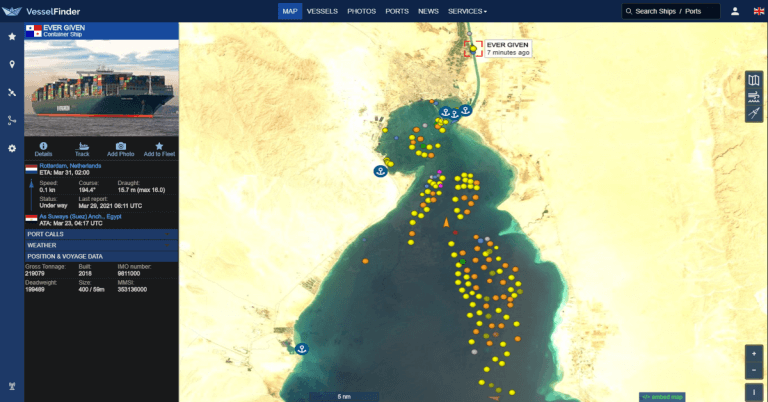768x402 pixels.
Task: Click the EVER GIVEN vessel title
Action: [x=64, y=27]
